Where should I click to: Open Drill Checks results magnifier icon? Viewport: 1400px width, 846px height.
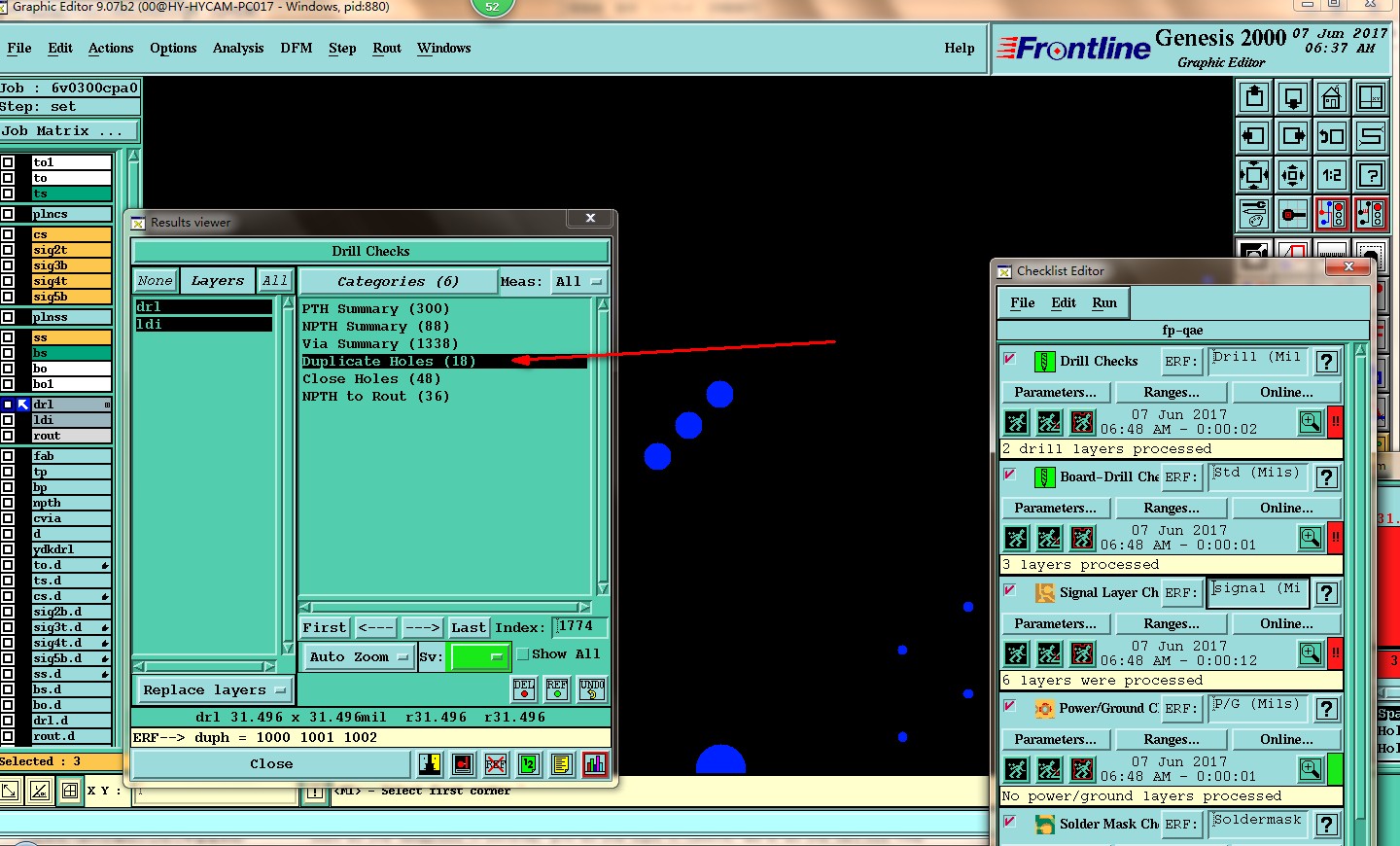[1311, 422]
